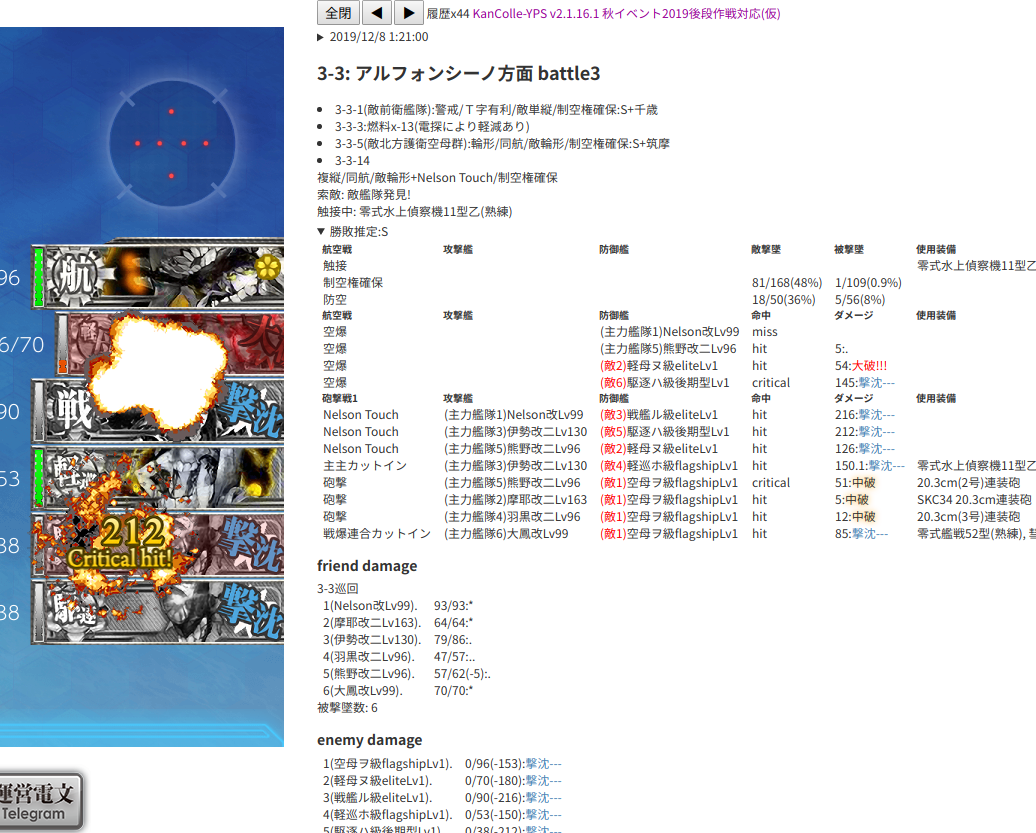
Task: Click the 3-3-14 list entry
Action: (x=352, y=161)
